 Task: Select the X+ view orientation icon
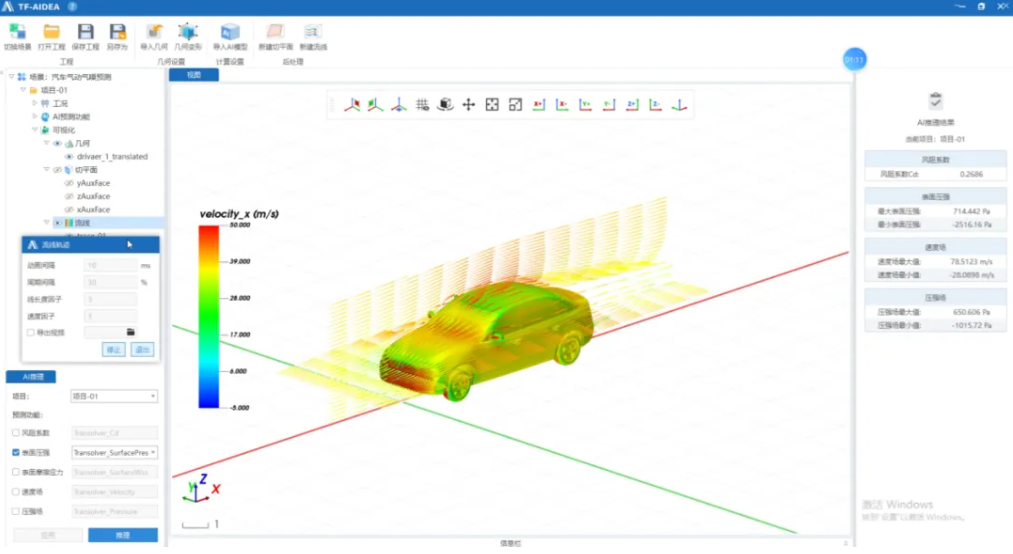538,104
